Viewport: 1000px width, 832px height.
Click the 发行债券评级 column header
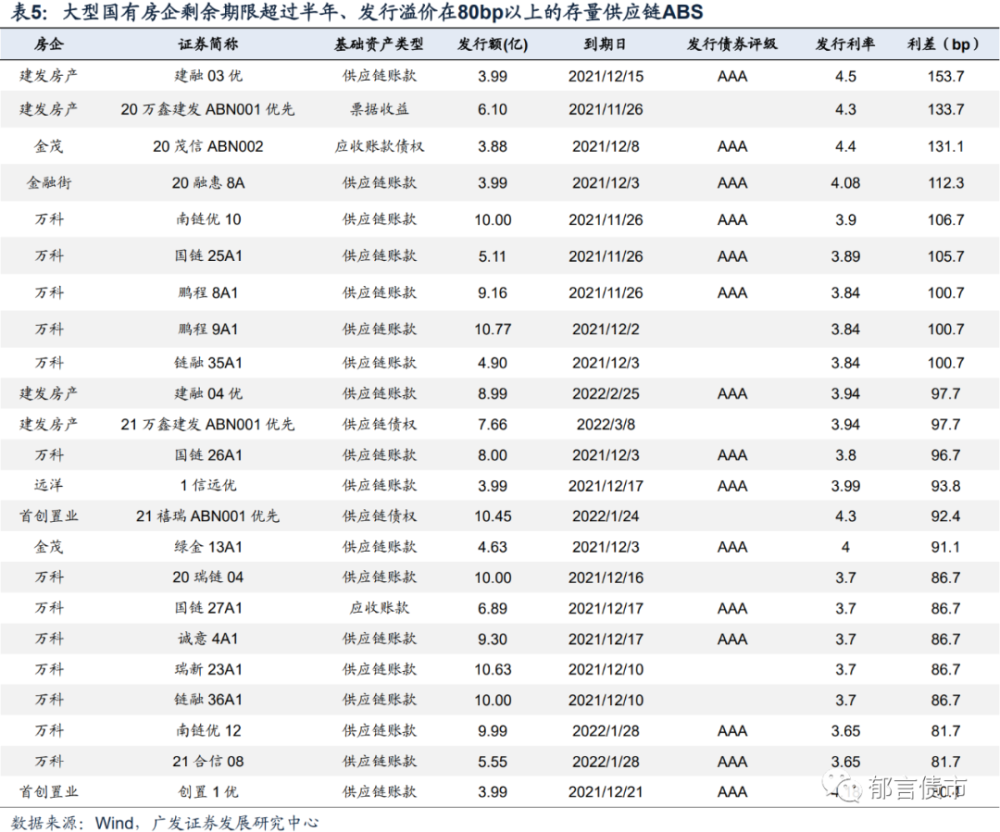point(732,44)
